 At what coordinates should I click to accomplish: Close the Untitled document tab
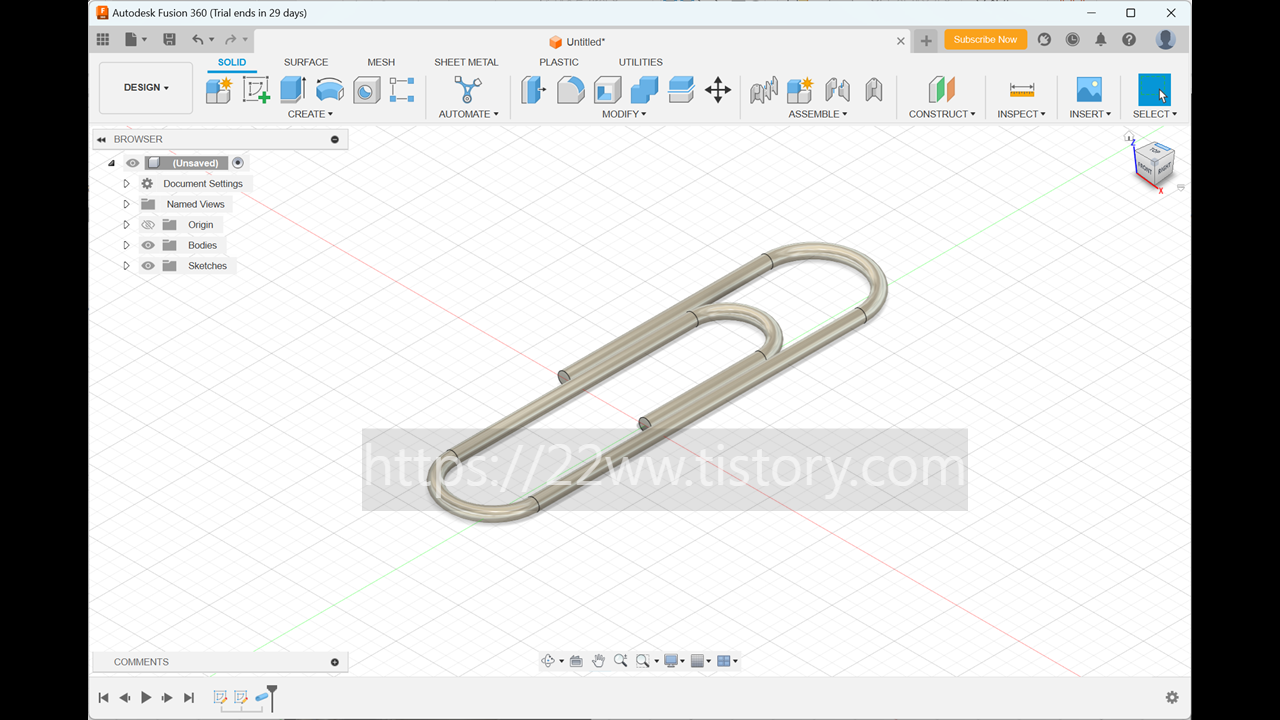pos(900,41)
